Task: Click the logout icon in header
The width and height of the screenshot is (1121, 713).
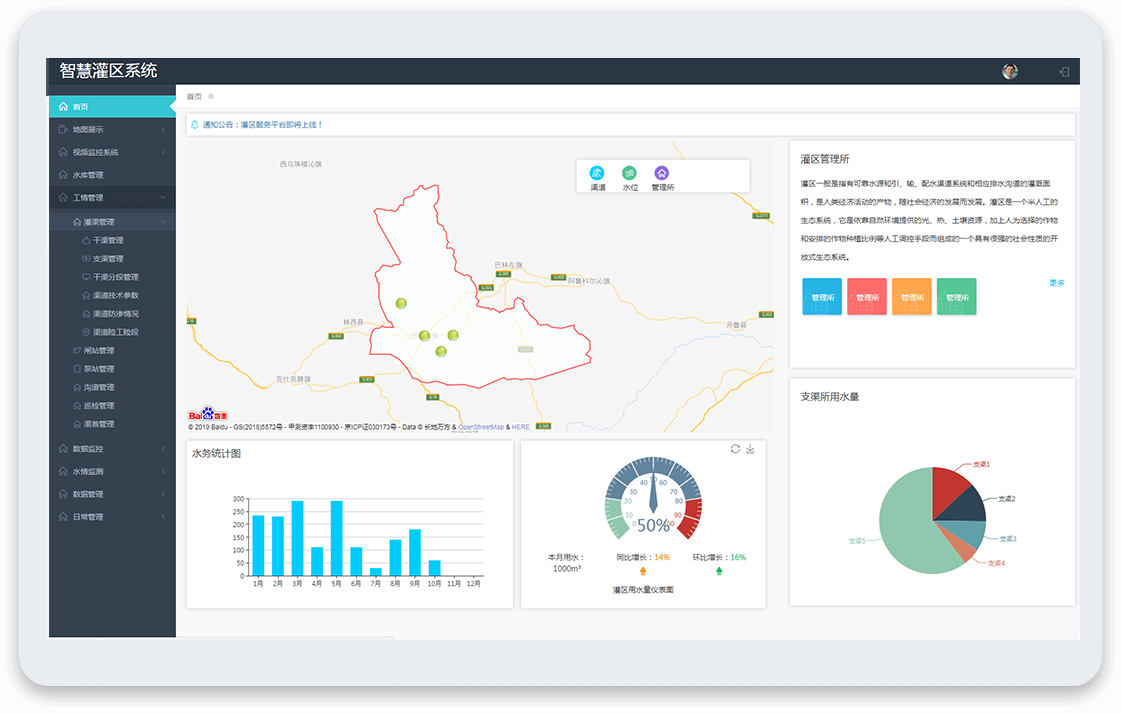Action: click(1064, 72)
